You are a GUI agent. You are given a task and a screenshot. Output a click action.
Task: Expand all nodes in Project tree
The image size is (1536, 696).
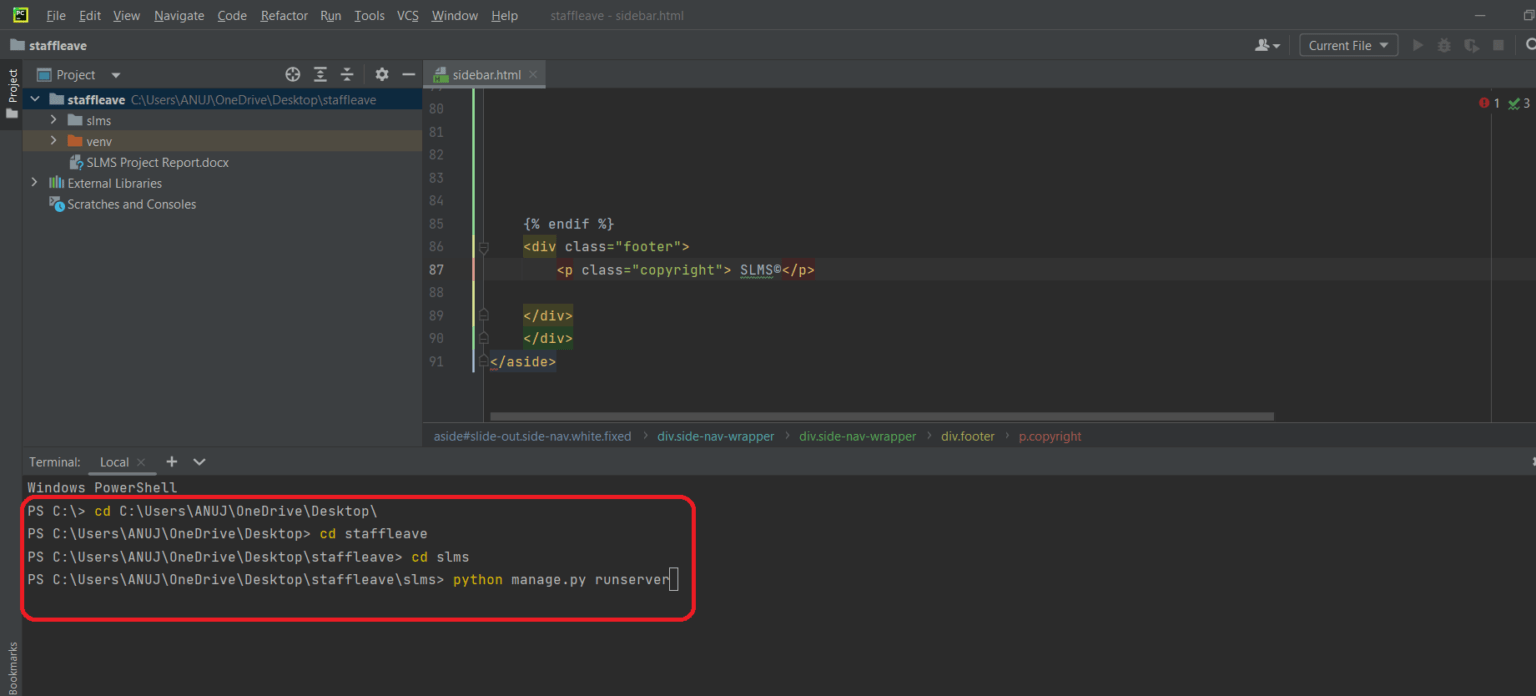point(319,74)
